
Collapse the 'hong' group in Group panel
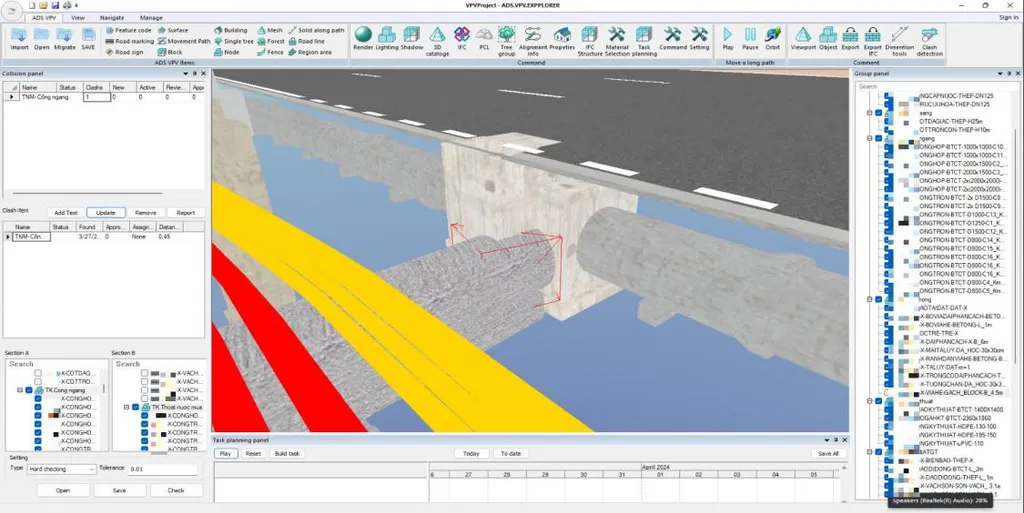869,299
